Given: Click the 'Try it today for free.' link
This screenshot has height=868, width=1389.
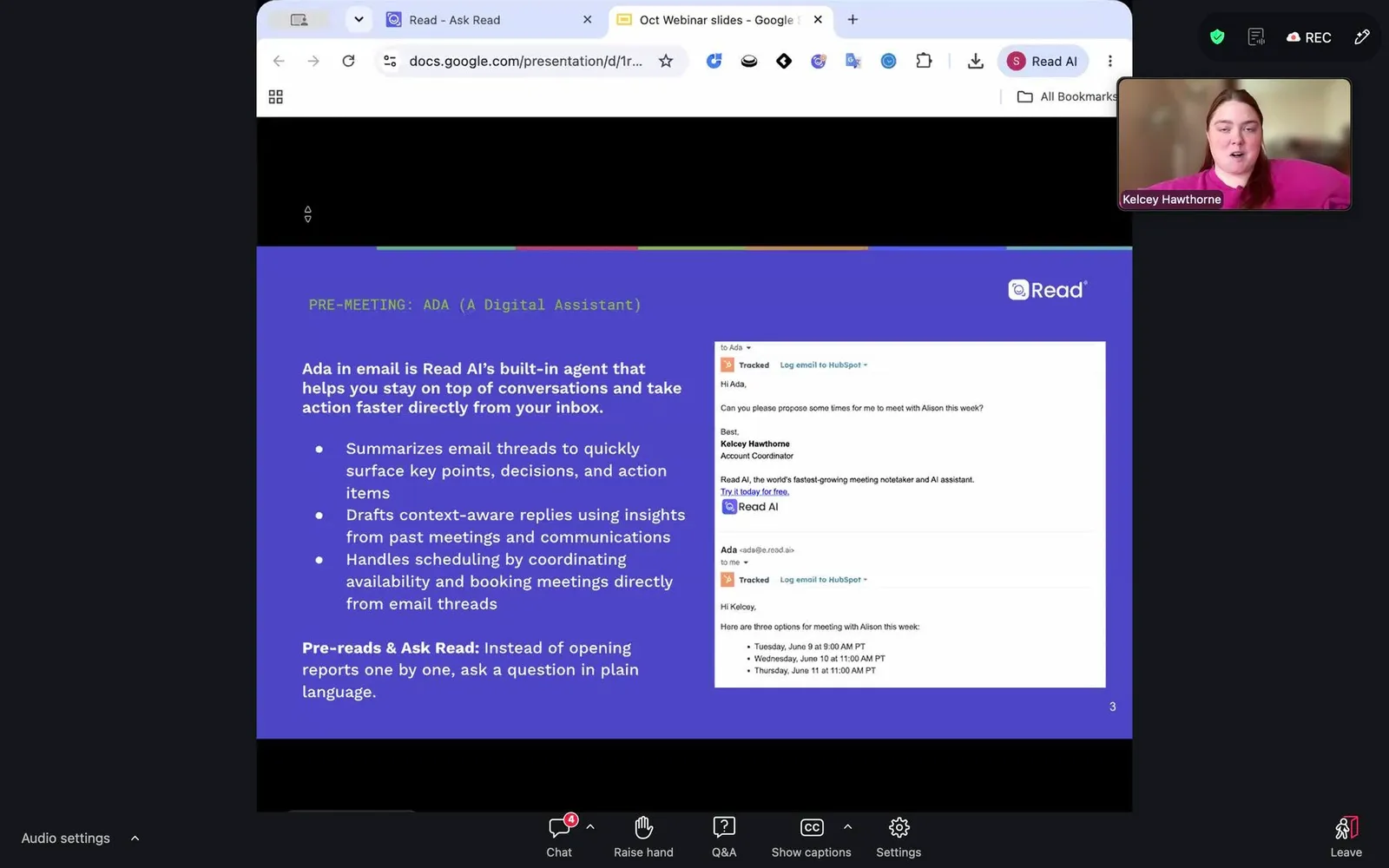Looking at the screenshot, I should tap(754, 492).
